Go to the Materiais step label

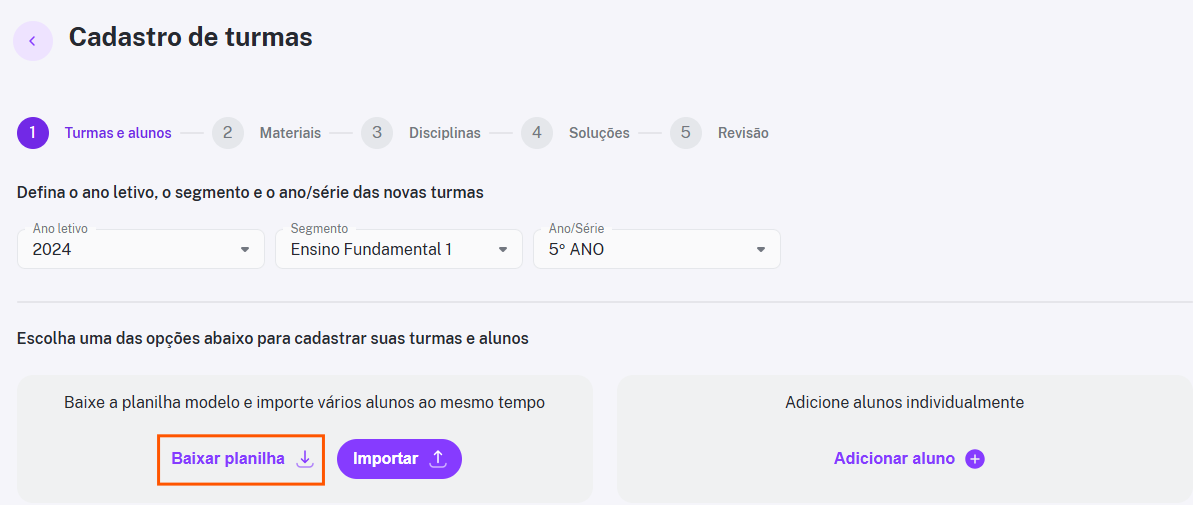290,133
